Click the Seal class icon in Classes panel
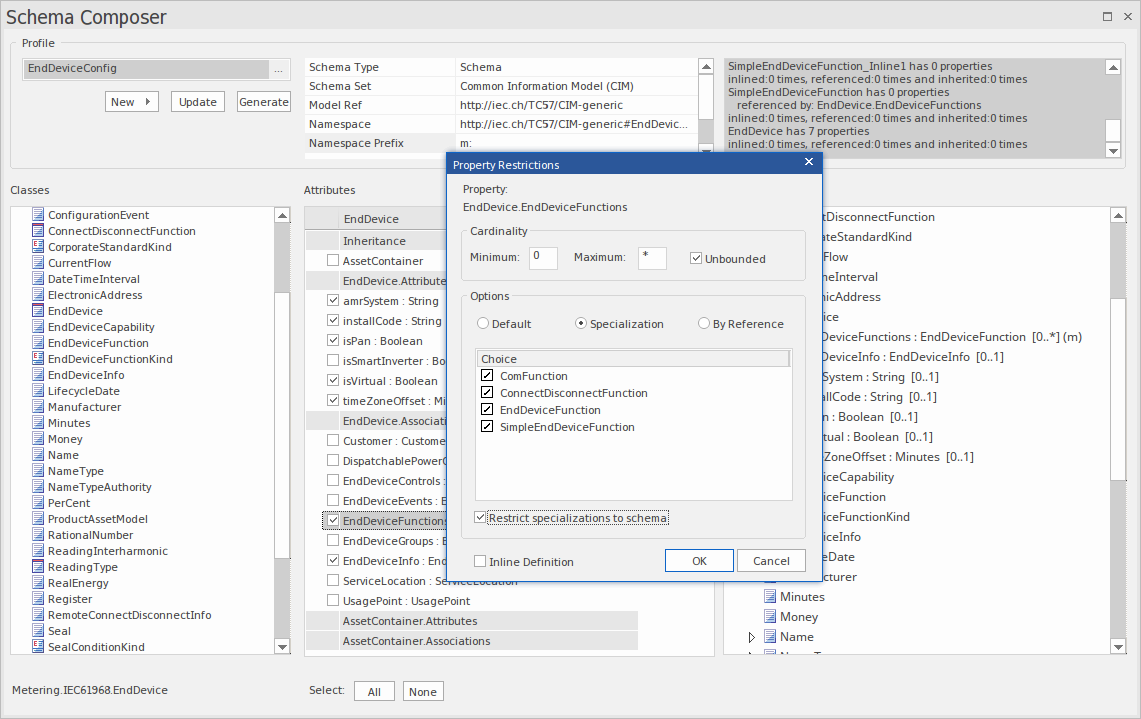The height and width of the screenshot is (719, 1141). tap(37, 631)
